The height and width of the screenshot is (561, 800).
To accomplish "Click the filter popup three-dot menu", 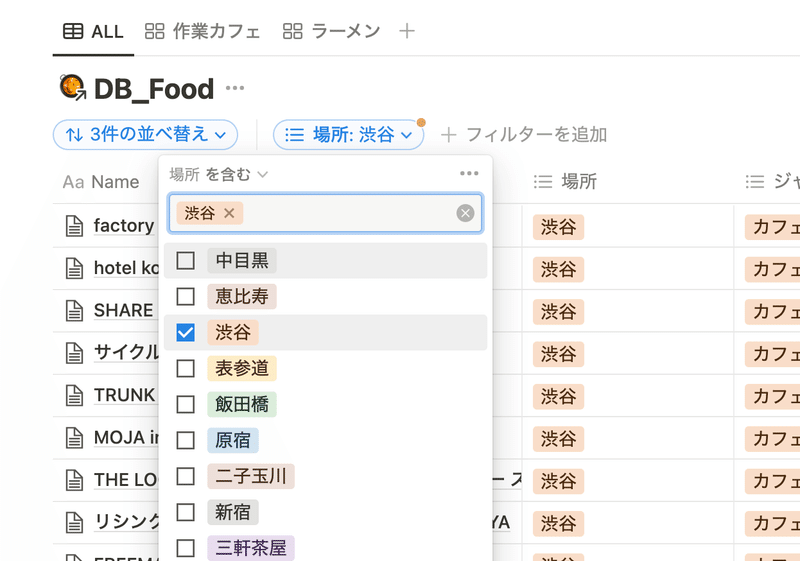I will coord(469,173).
